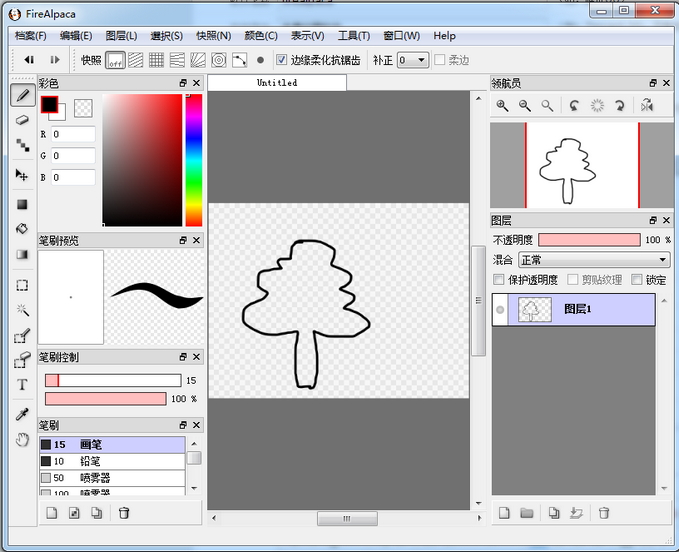679x552 pixels.
Task: Select the Magic Wand tool
Action: pyautogui.click(x=22, y=310)
